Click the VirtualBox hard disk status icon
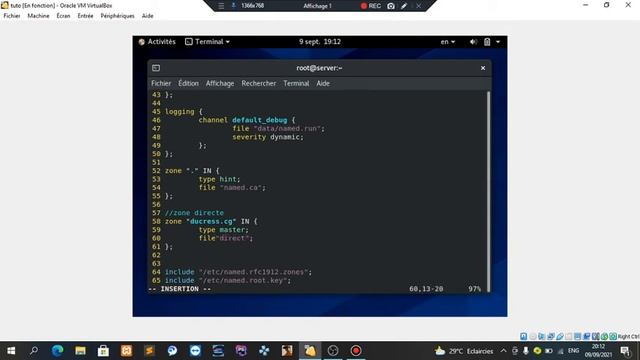The width and height of the screenshot is (640, 360). [523, 336]
